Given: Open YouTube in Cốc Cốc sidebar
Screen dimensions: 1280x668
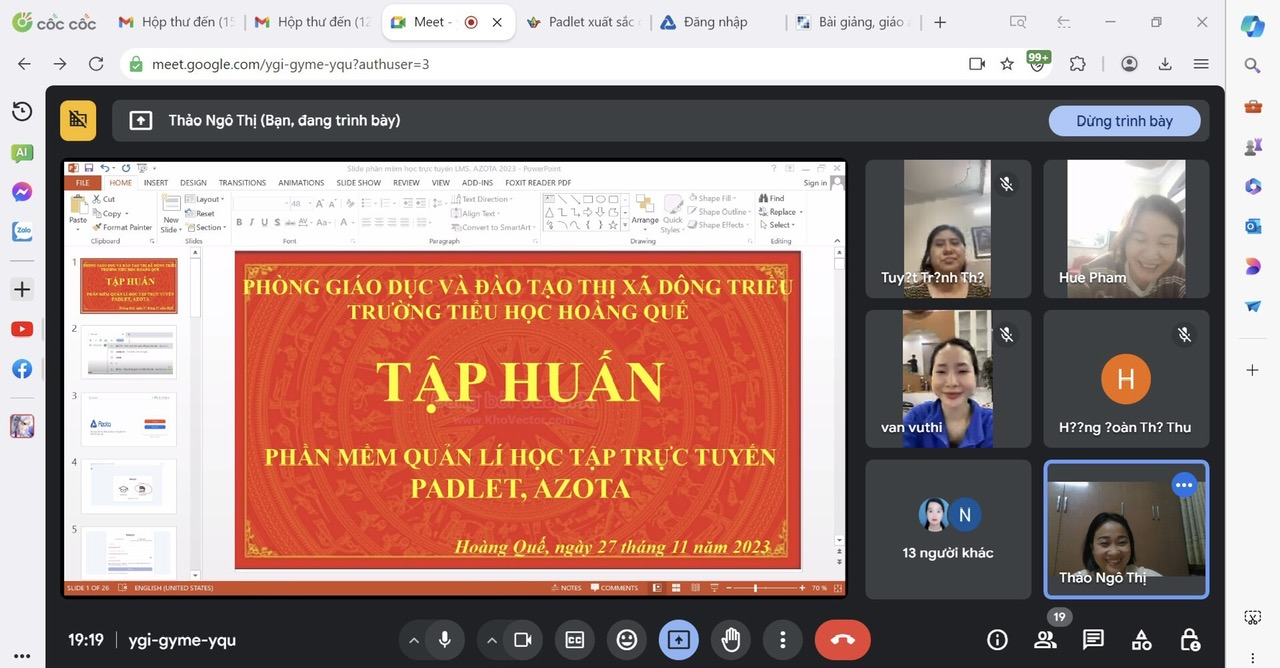Looking at the screenshot, I should point(22,329).
